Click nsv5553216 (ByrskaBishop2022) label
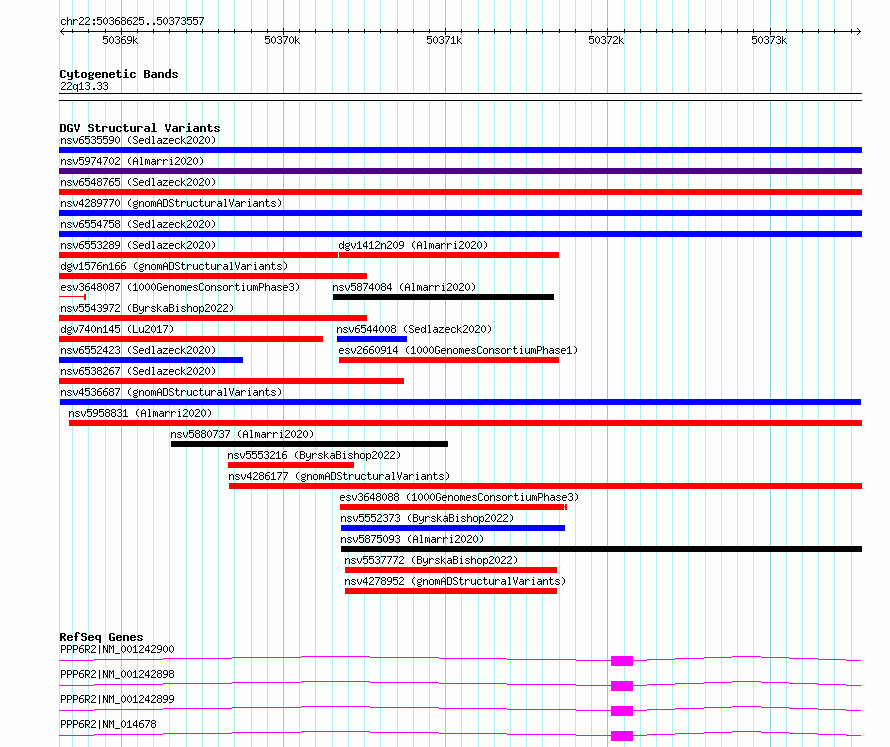Image resolution: width=890 pixels, height=747 pixels. pyautogui.click(x=314, y=455)
